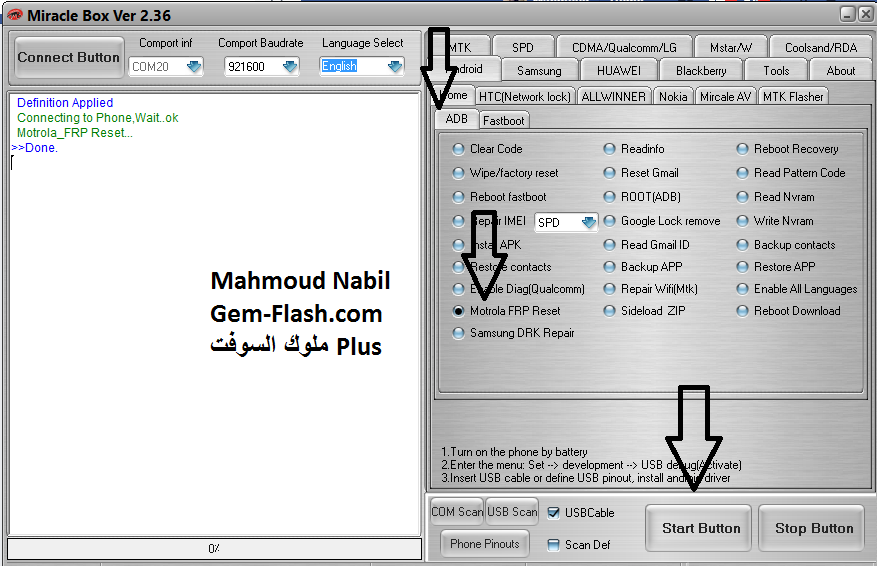This screenshot has height=566, width=877.
Task: Toggle the USBCable checkbox
Action: [x=553, y=513]
